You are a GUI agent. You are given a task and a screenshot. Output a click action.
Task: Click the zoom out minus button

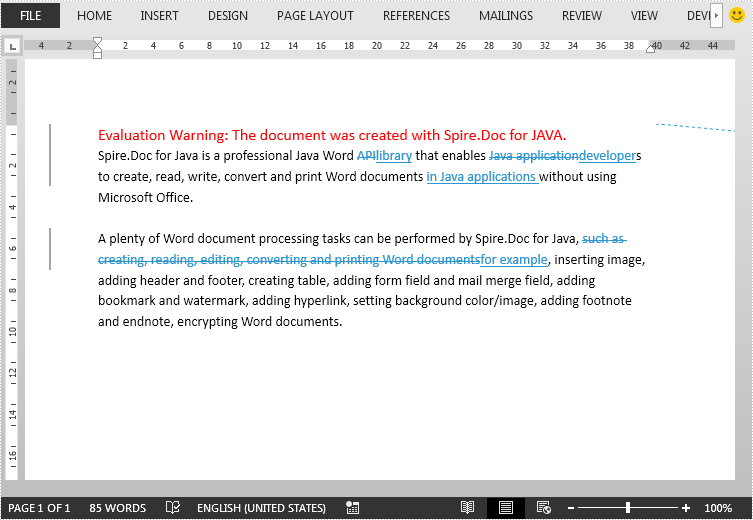pyautogui.click(x=571, y=508)
